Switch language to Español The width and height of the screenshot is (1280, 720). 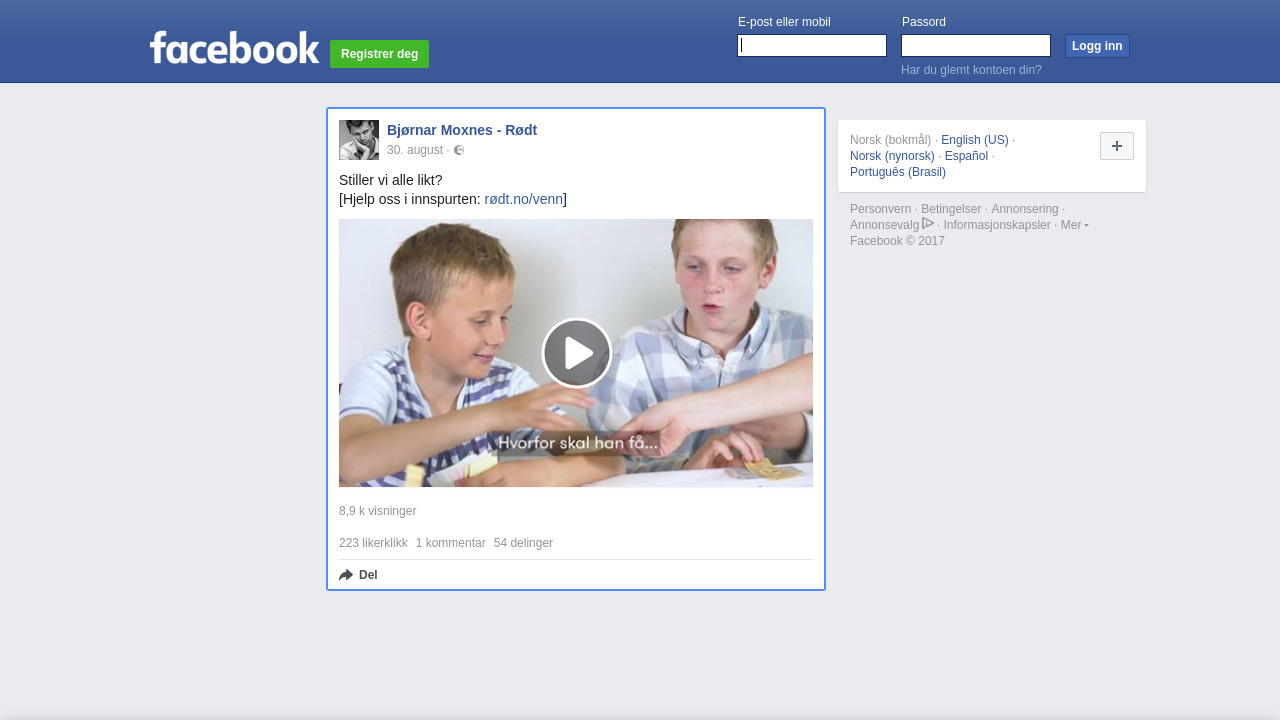click(x=966, y=156)
